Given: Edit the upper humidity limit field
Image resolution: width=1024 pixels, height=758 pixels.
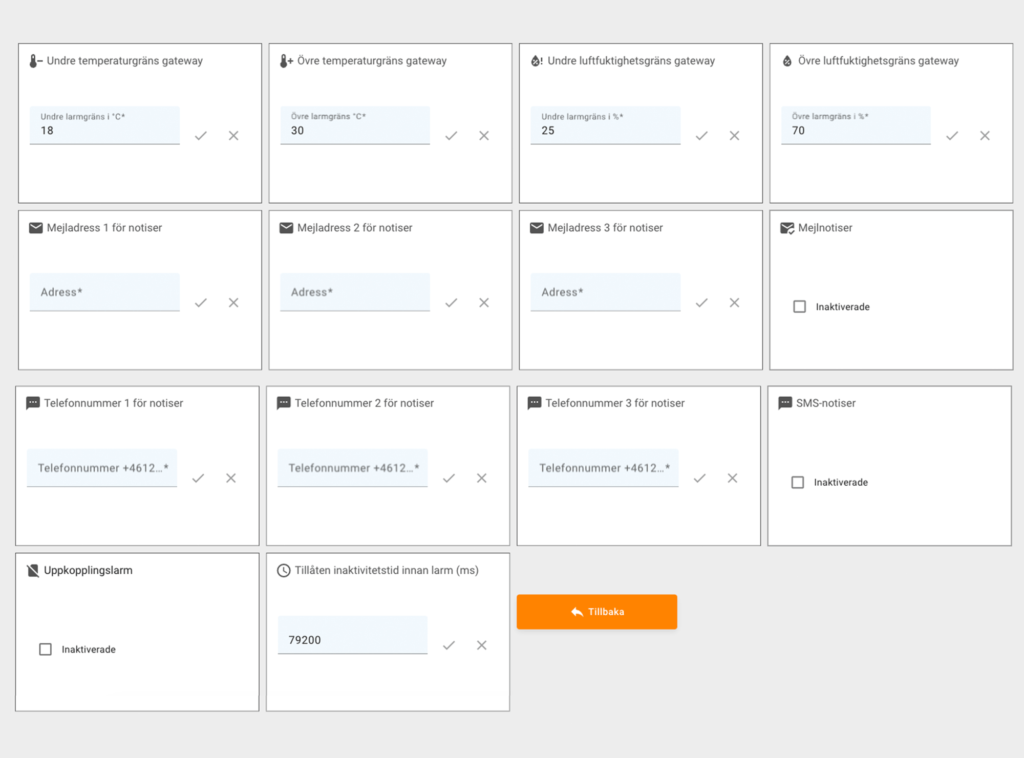Looking at the screenshot, I should point(855,130).
